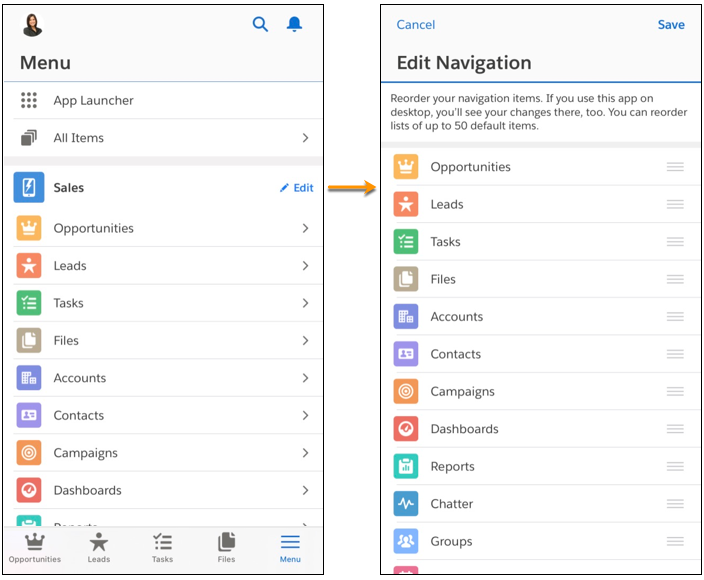Switch to Tasks bottom tab

[x=163, y=548]
